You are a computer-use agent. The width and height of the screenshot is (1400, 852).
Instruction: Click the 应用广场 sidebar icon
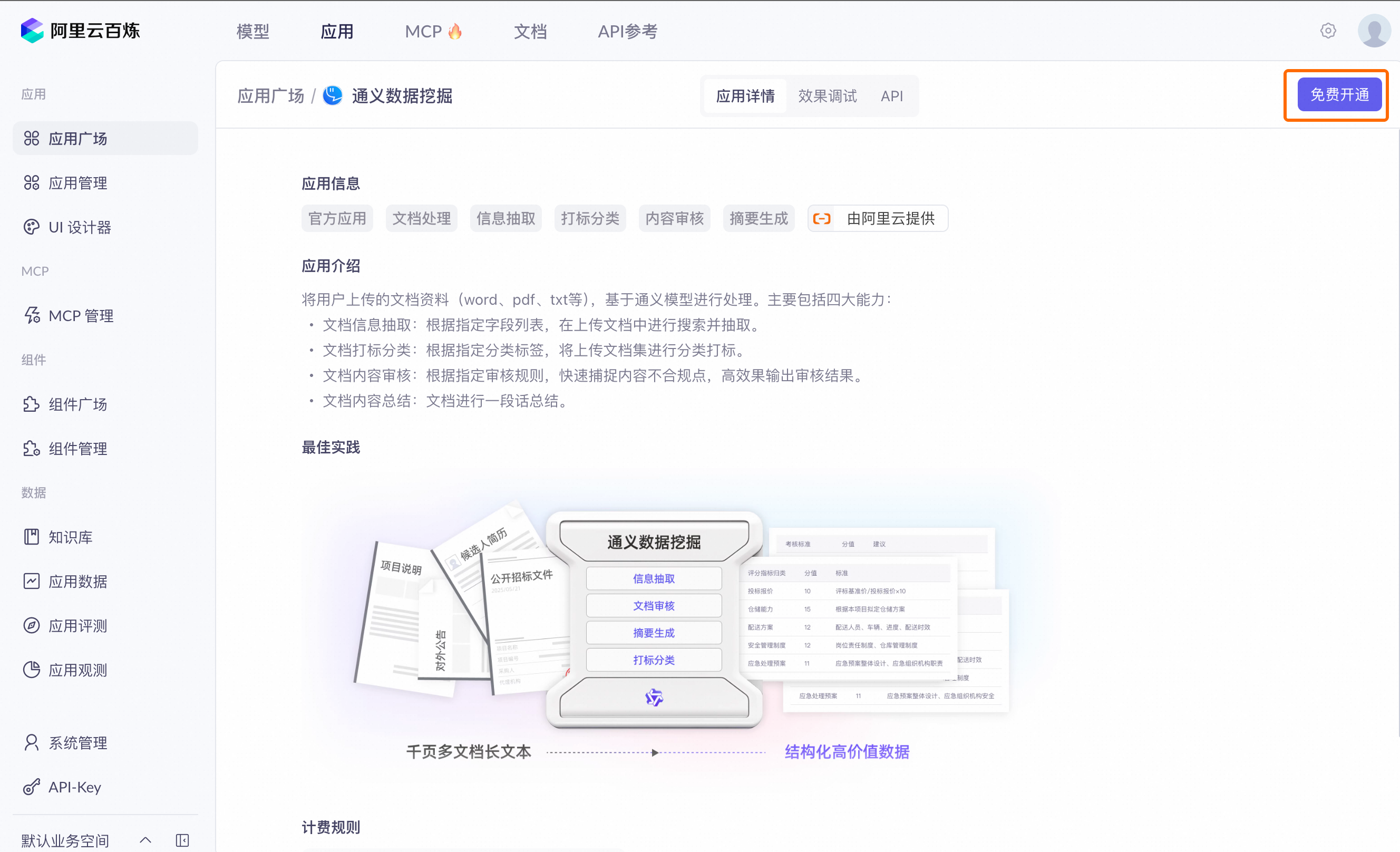tap(32, 138)
